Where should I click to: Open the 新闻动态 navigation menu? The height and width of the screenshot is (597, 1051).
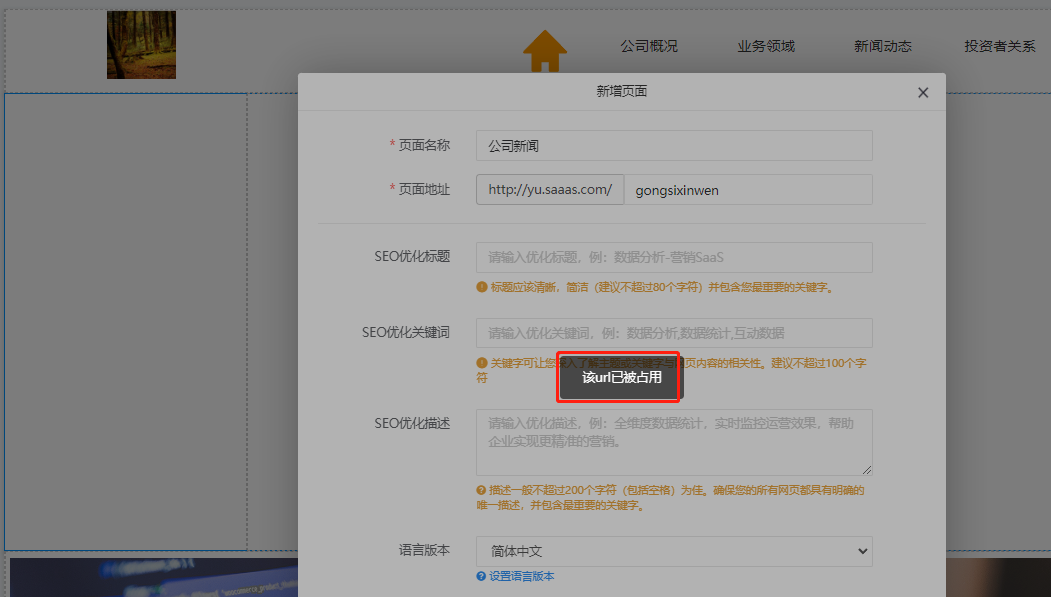click(x=883, y=45)
